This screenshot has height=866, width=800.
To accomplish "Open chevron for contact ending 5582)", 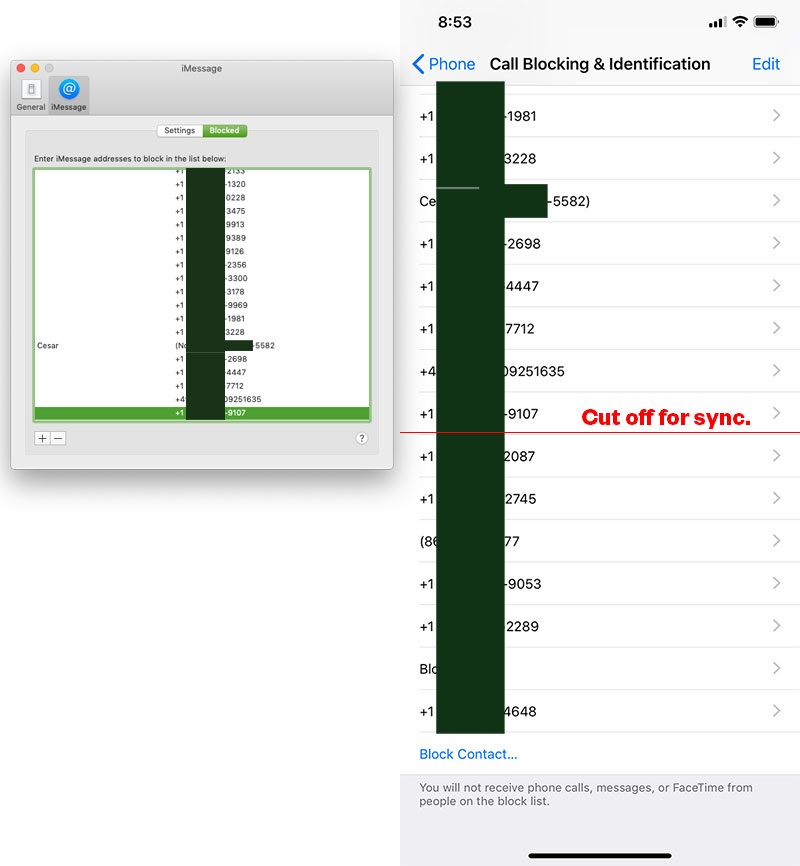I will [776, 200].
